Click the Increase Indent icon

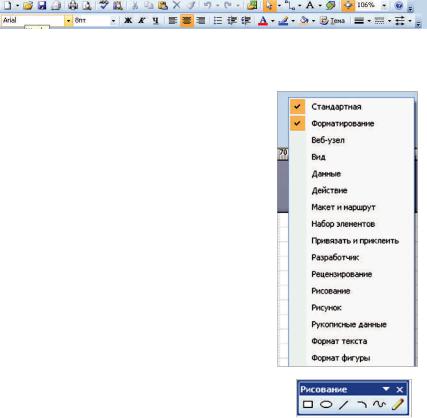246,21
